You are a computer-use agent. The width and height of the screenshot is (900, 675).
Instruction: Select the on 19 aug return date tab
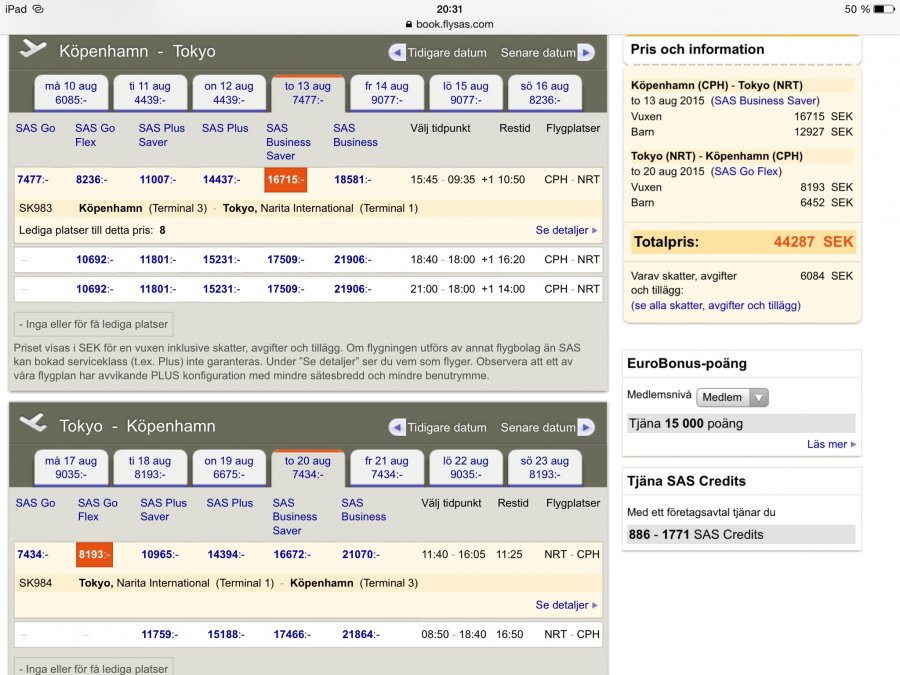click(x=229, y=468)
